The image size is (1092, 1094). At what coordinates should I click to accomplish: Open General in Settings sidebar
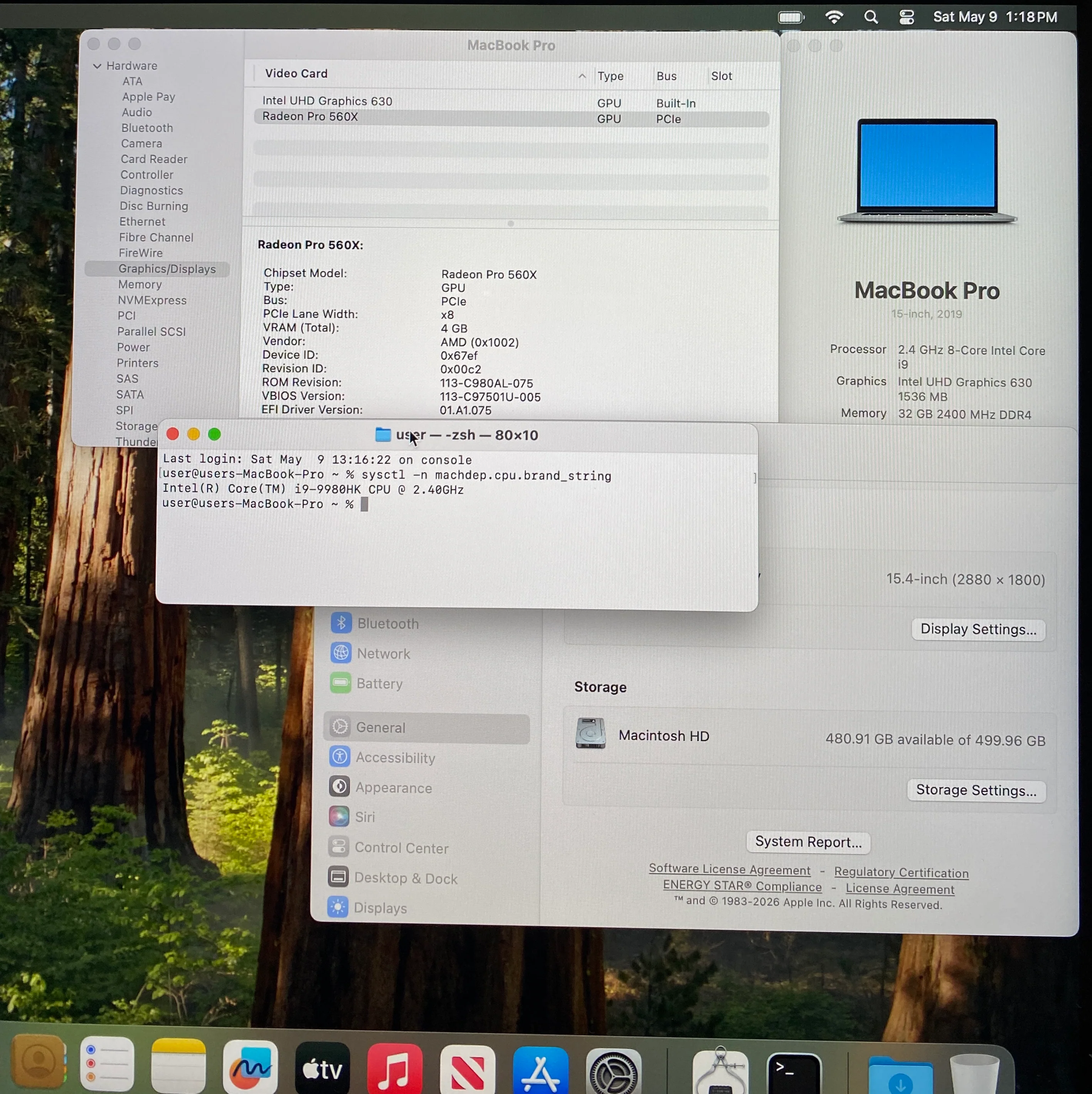426,728
